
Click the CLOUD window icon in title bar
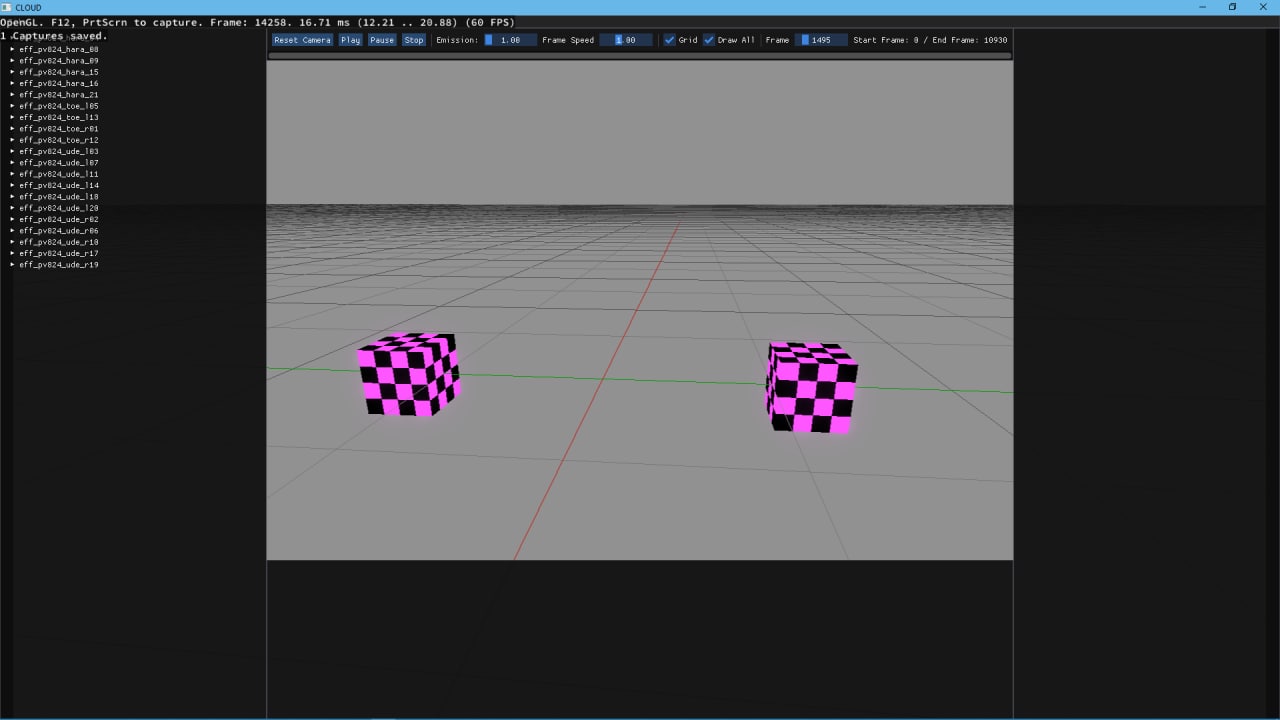point(7,7)
